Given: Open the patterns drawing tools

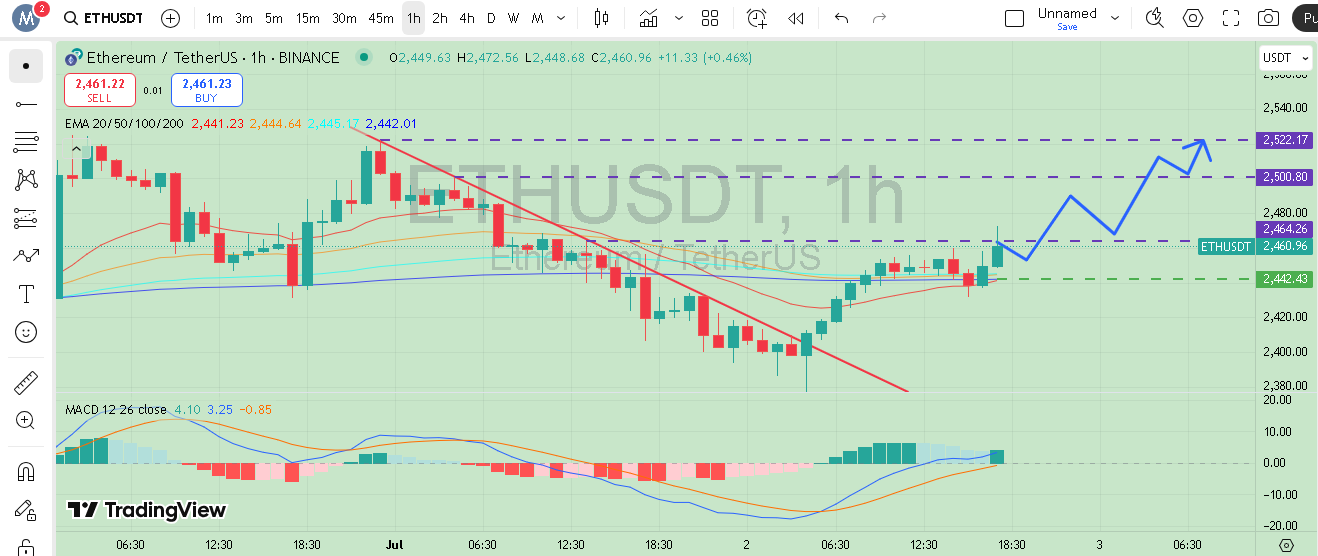Looking at the screenshot, I should click(26, 180).
